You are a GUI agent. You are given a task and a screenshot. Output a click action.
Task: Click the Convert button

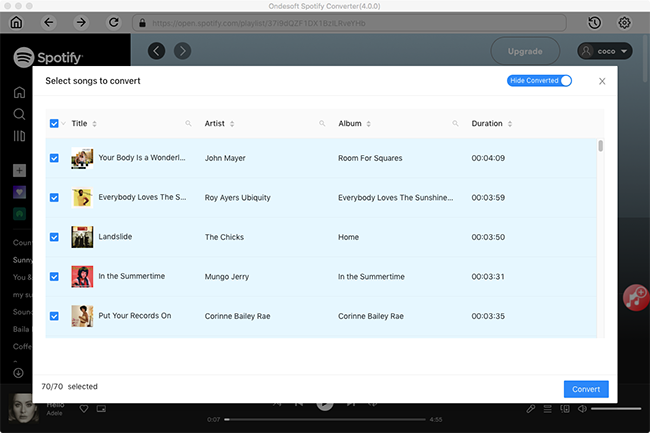pos(586,389)
